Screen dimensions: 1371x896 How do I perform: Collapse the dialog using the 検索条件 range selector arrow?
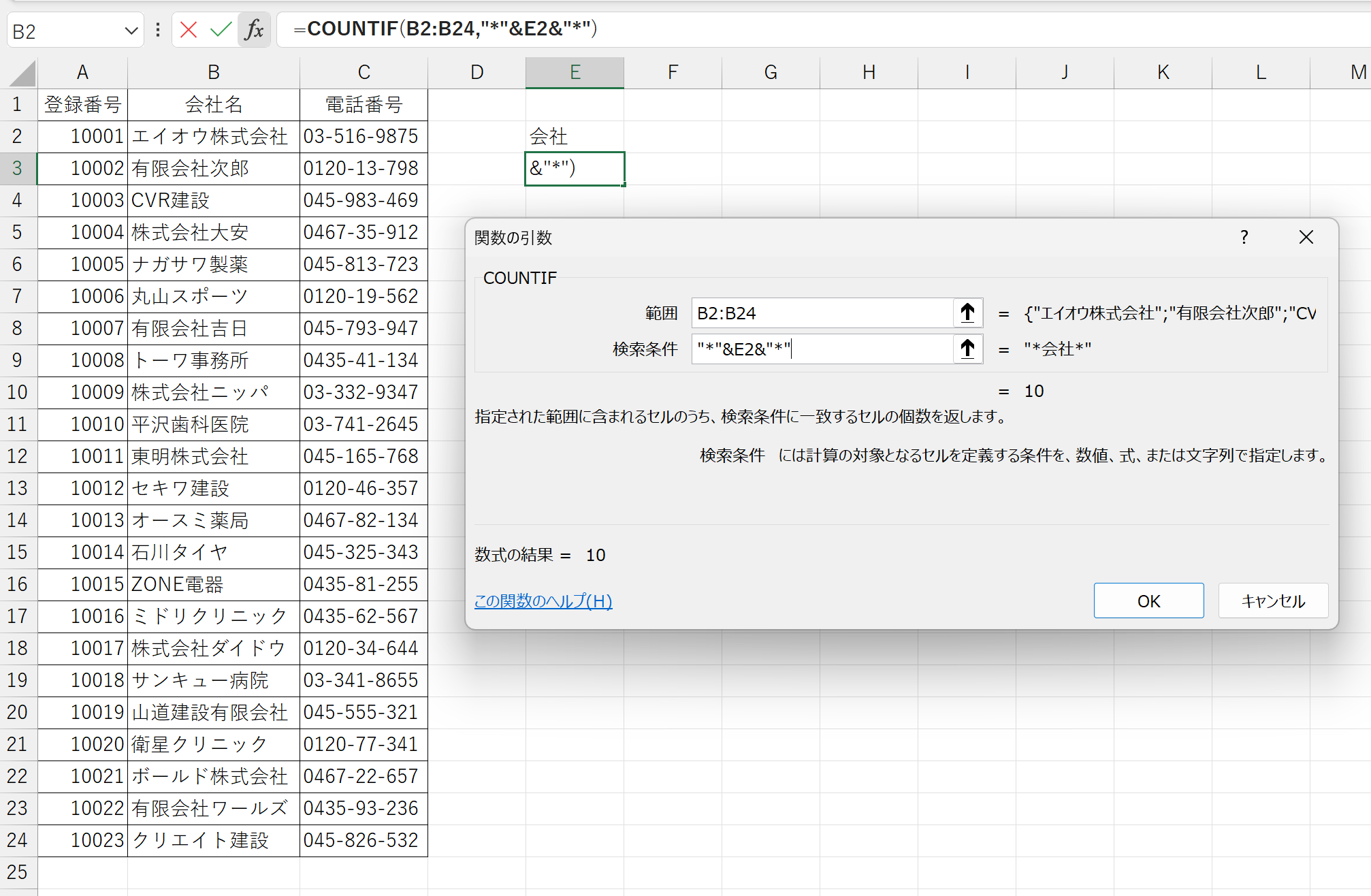(x=967, y=349)
